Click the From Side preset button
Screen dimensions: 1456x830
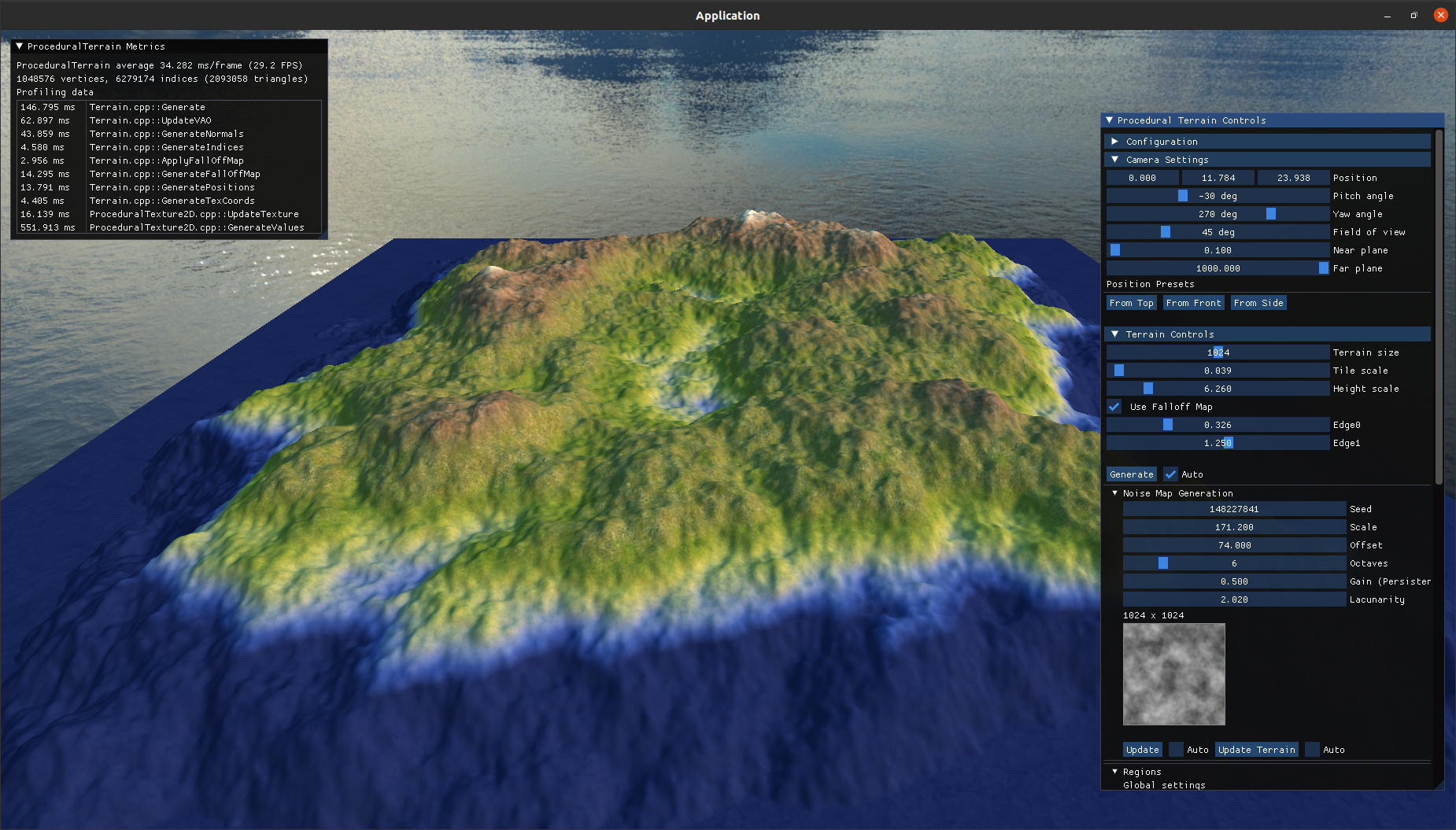pyautogui.click(x=1258, y=303)
